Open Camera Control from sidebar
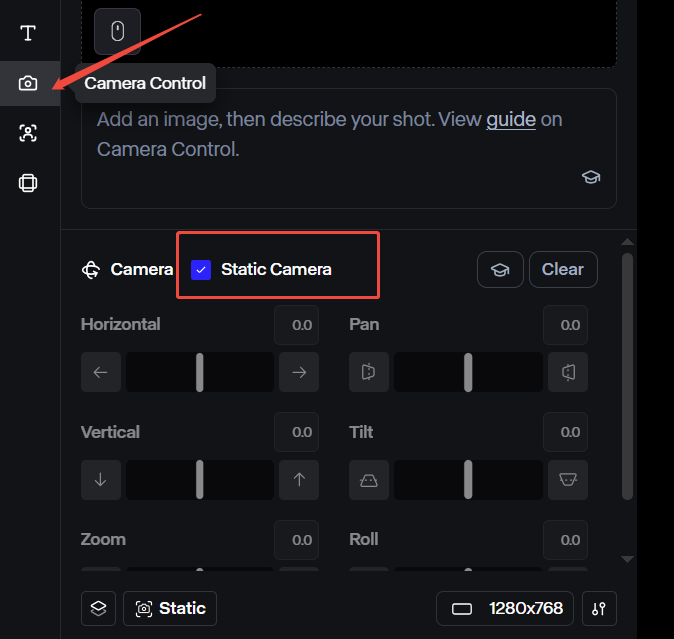 pyautogui.click(x=28, y=83)
